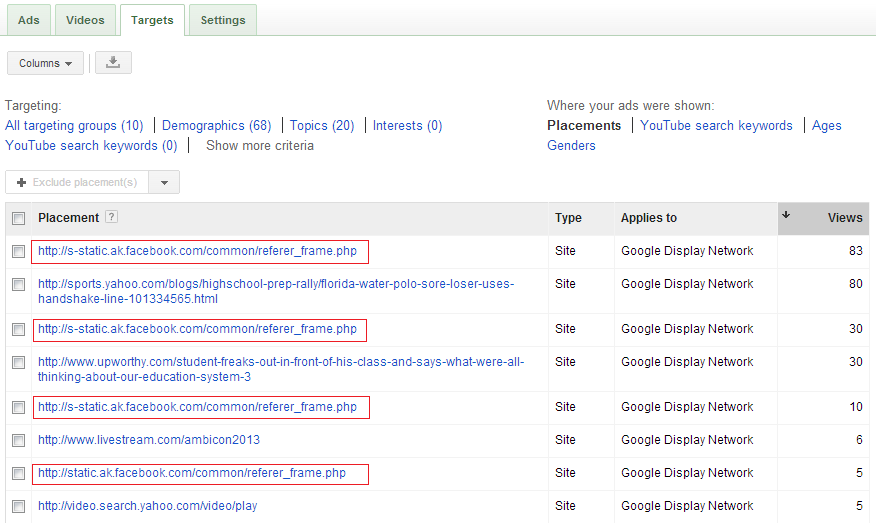Check the facebook placement with 10 views

[x=18, y=407]
